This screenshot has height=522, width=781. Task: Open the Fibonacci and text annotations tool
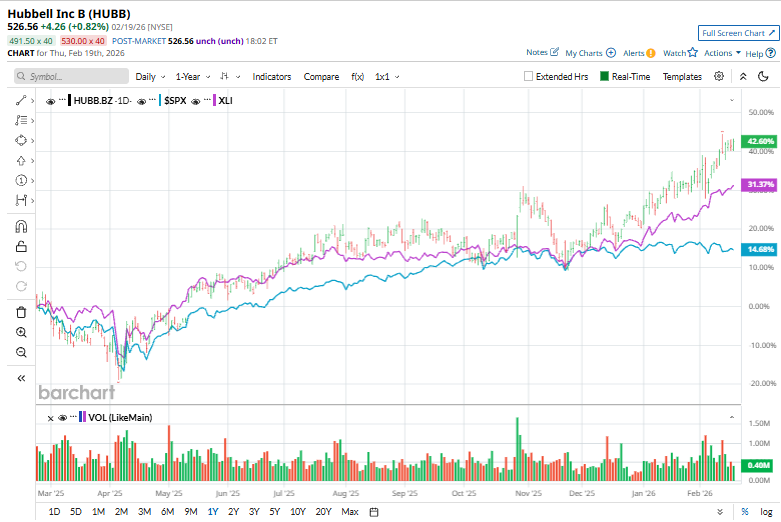(21, 121)
